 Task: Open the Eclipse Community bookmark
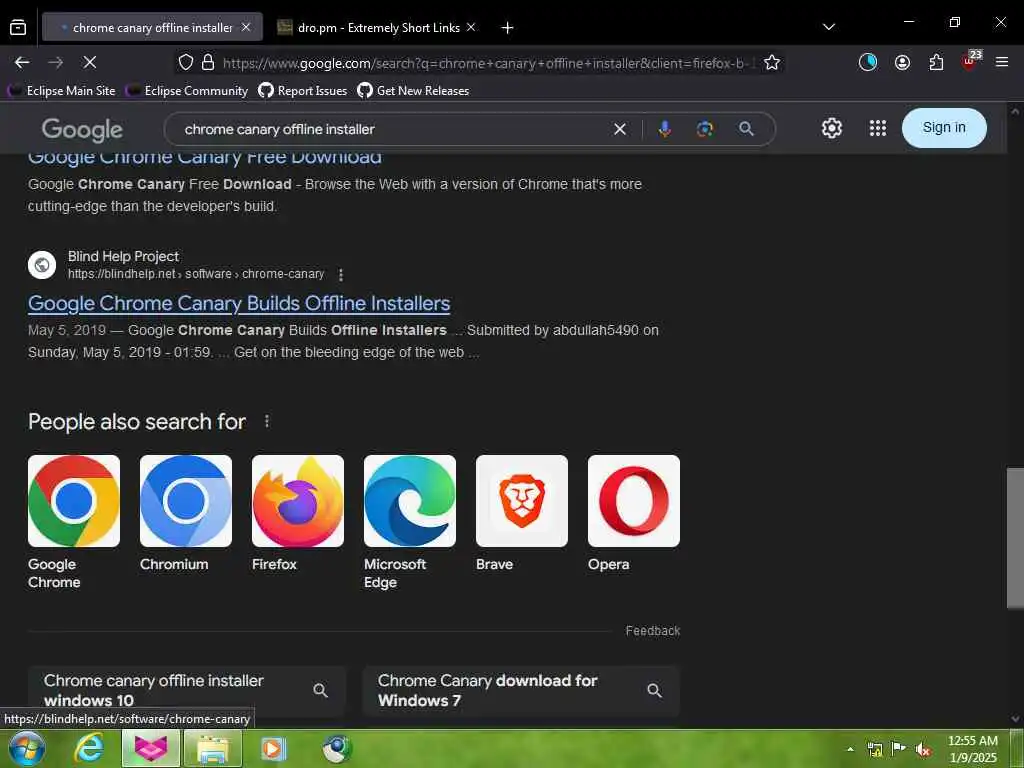pos(187,91)
